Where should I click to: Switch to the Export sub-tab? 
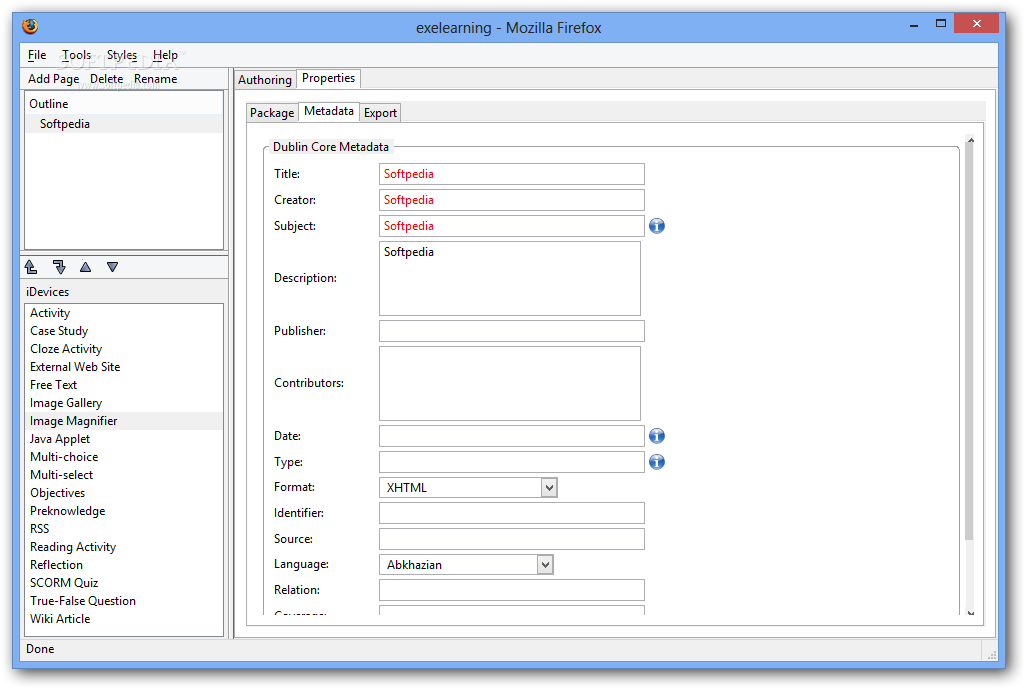pos(380,113)
